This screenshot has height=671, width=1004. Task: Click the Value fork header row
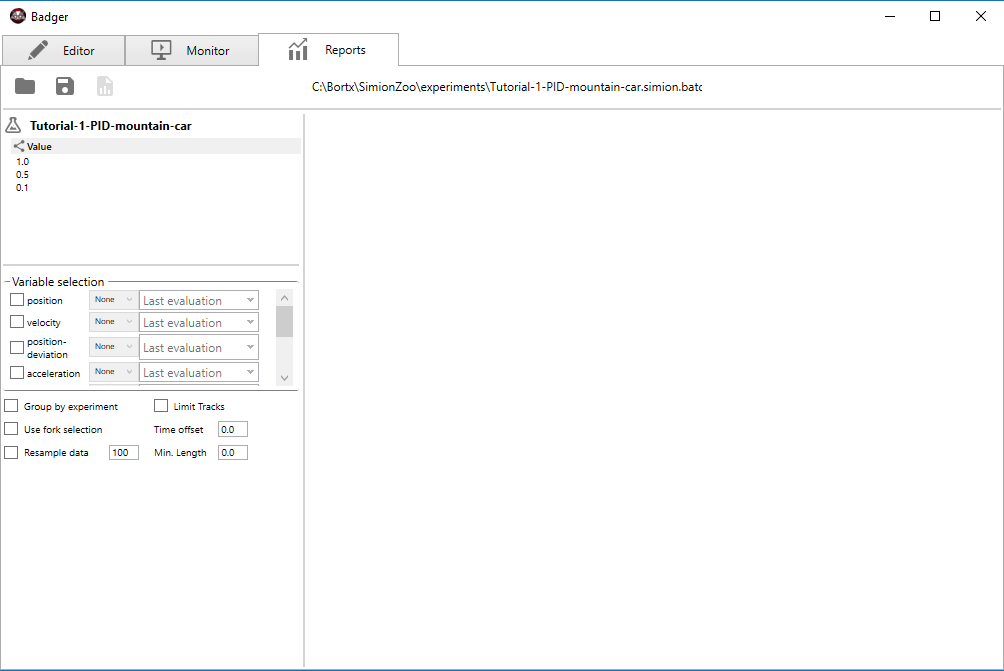pos(156,146)
